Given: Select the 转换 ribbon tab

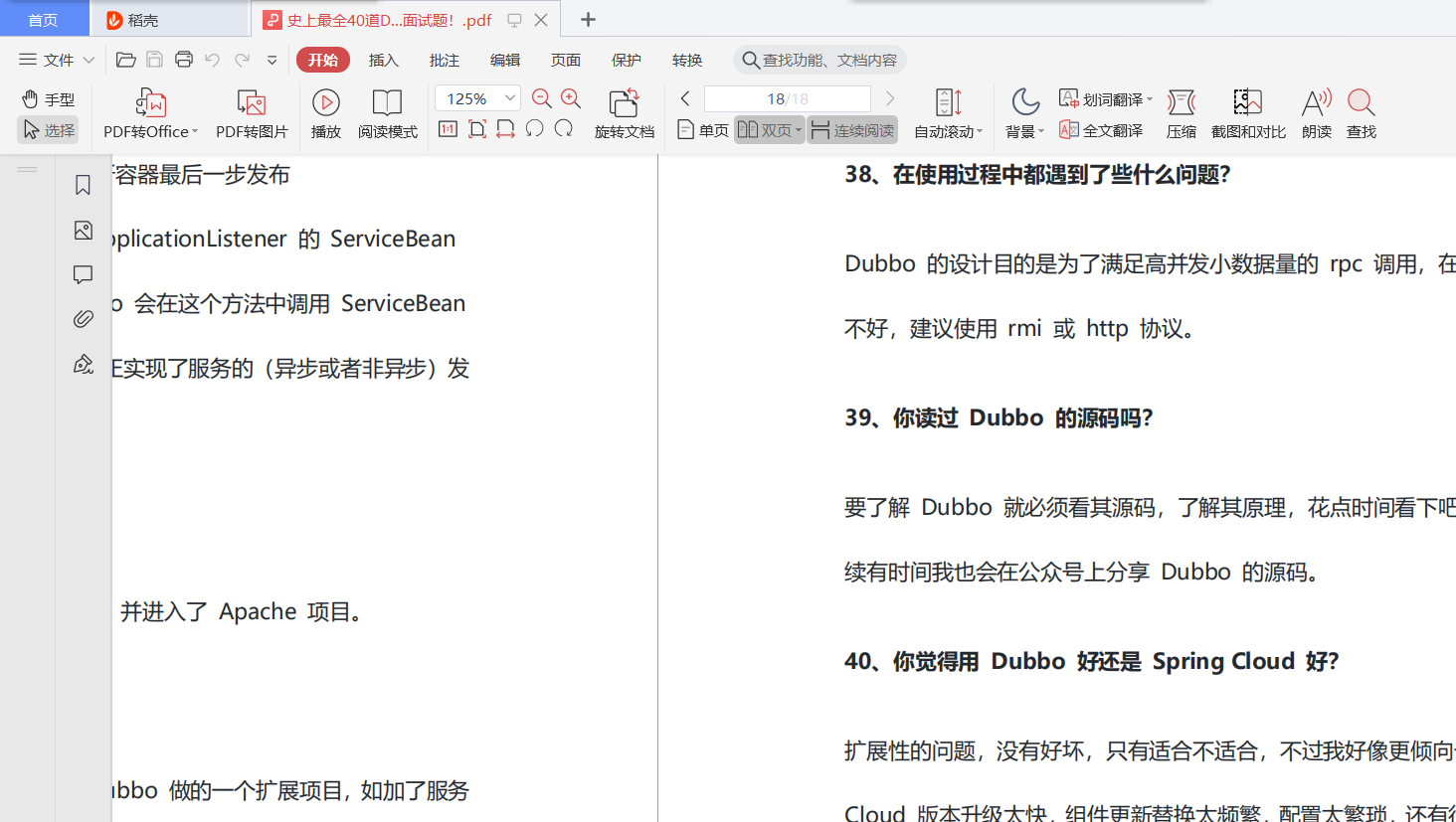Looking at the screenshot, I should [687, 60].
